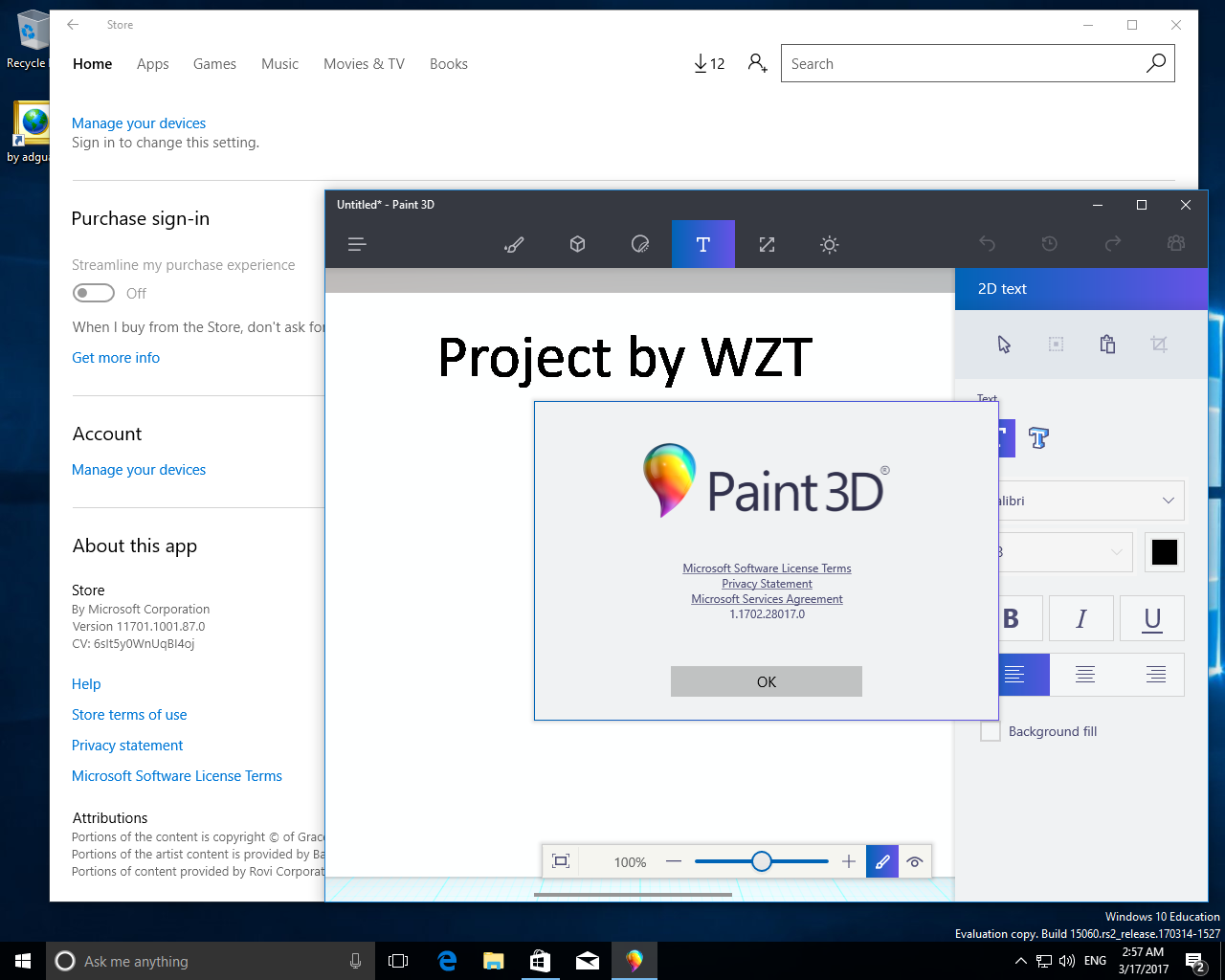Toggle Streamline my purchase experience switch
This screenshot has width=1225, height=980.
(x=94, y=293)
